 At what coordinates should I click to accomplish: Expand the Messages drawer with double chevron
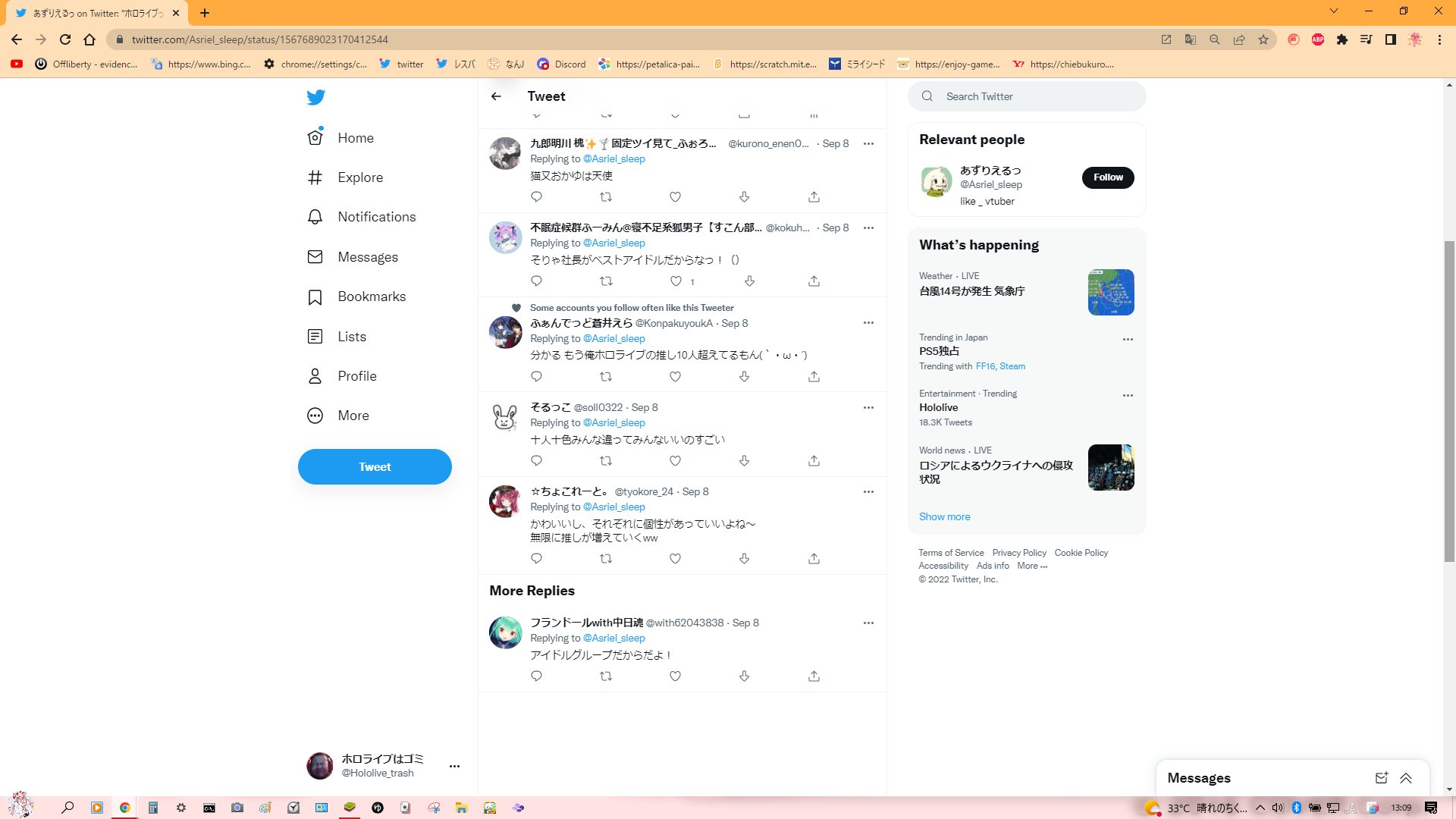pos(1406,778)
